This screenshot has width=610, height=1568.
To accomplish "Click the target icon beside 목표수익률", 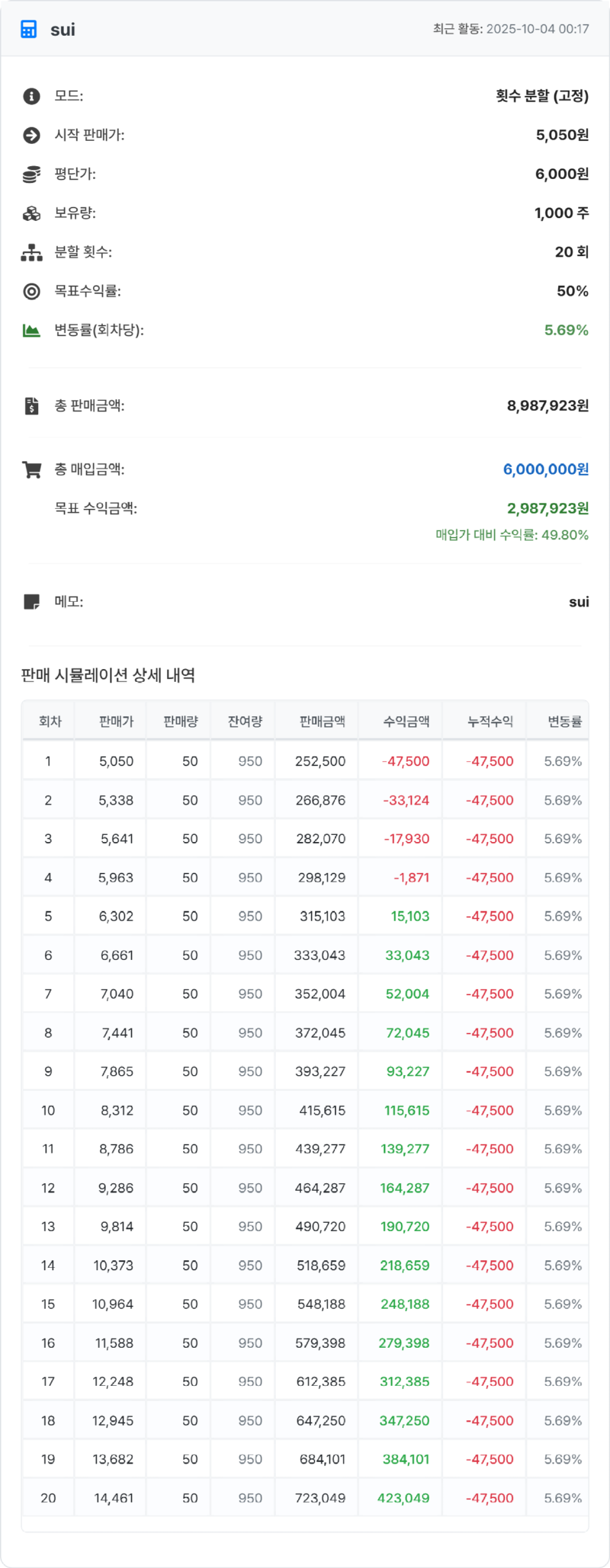I will tap(31, 291).
